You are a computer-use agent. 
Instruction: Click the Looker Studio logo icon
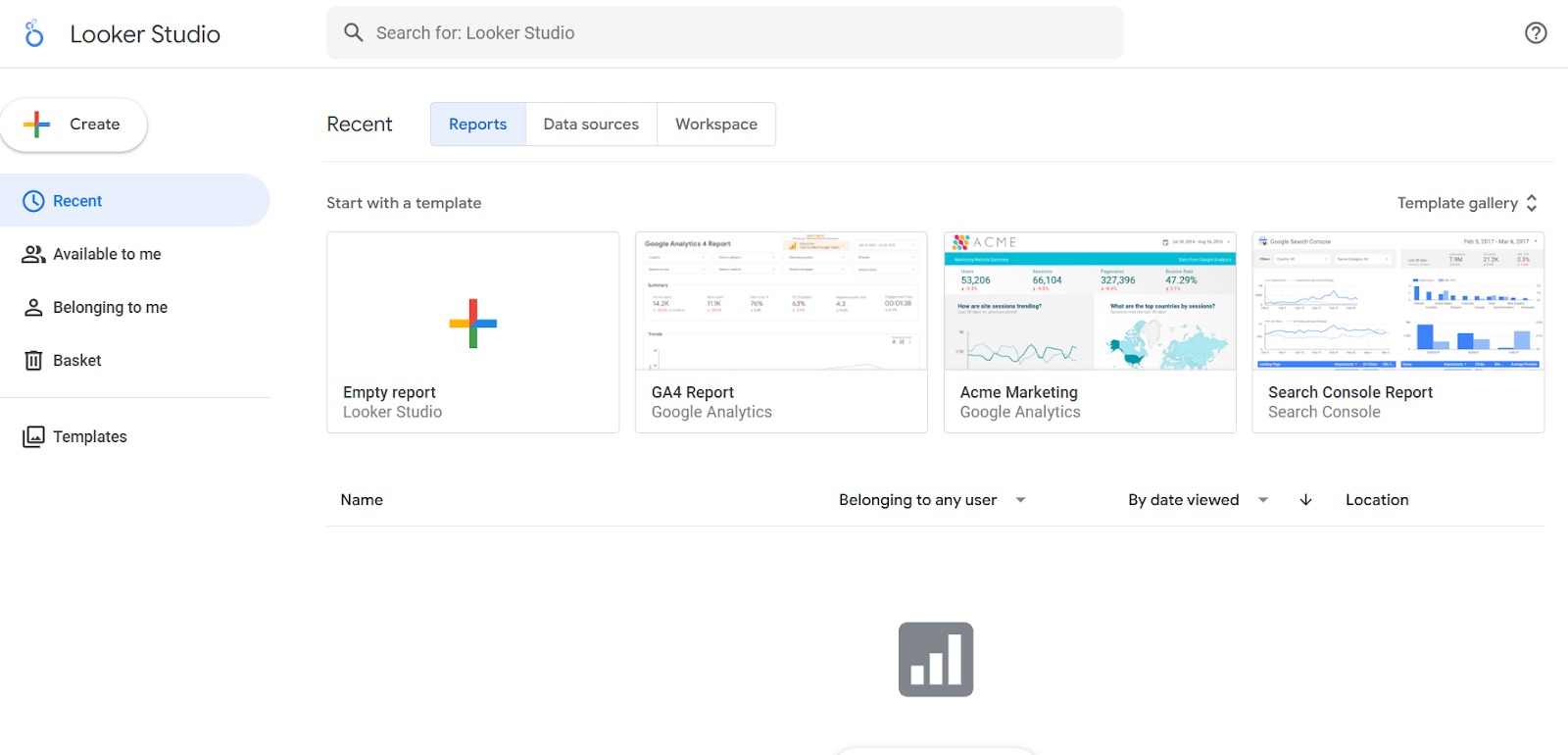[34, 33]
